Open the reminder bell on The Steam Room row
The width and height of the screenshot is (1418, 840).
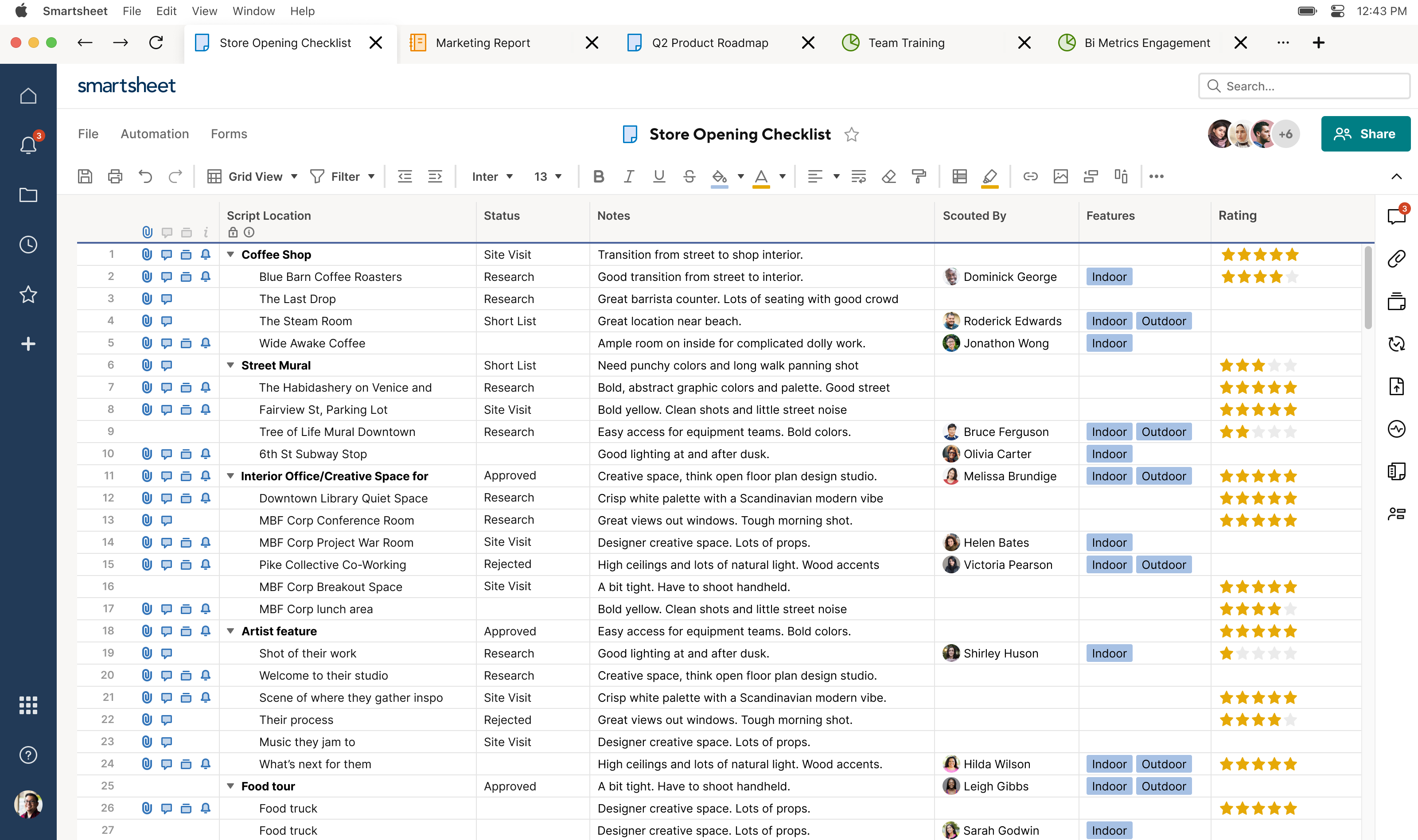(x=206, y=321)
